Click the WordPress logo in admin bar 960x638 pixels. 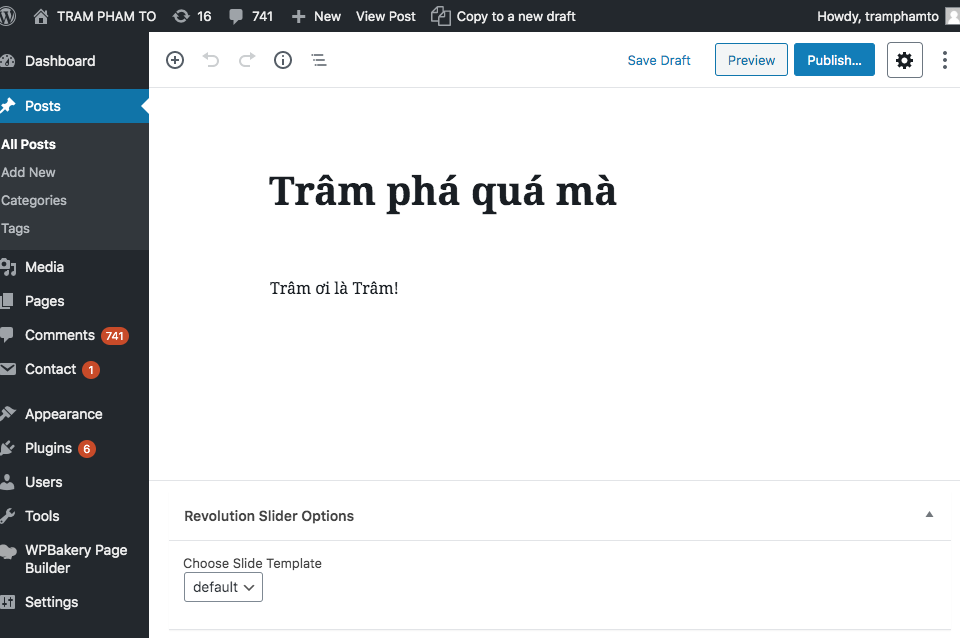tap(9, 16)
